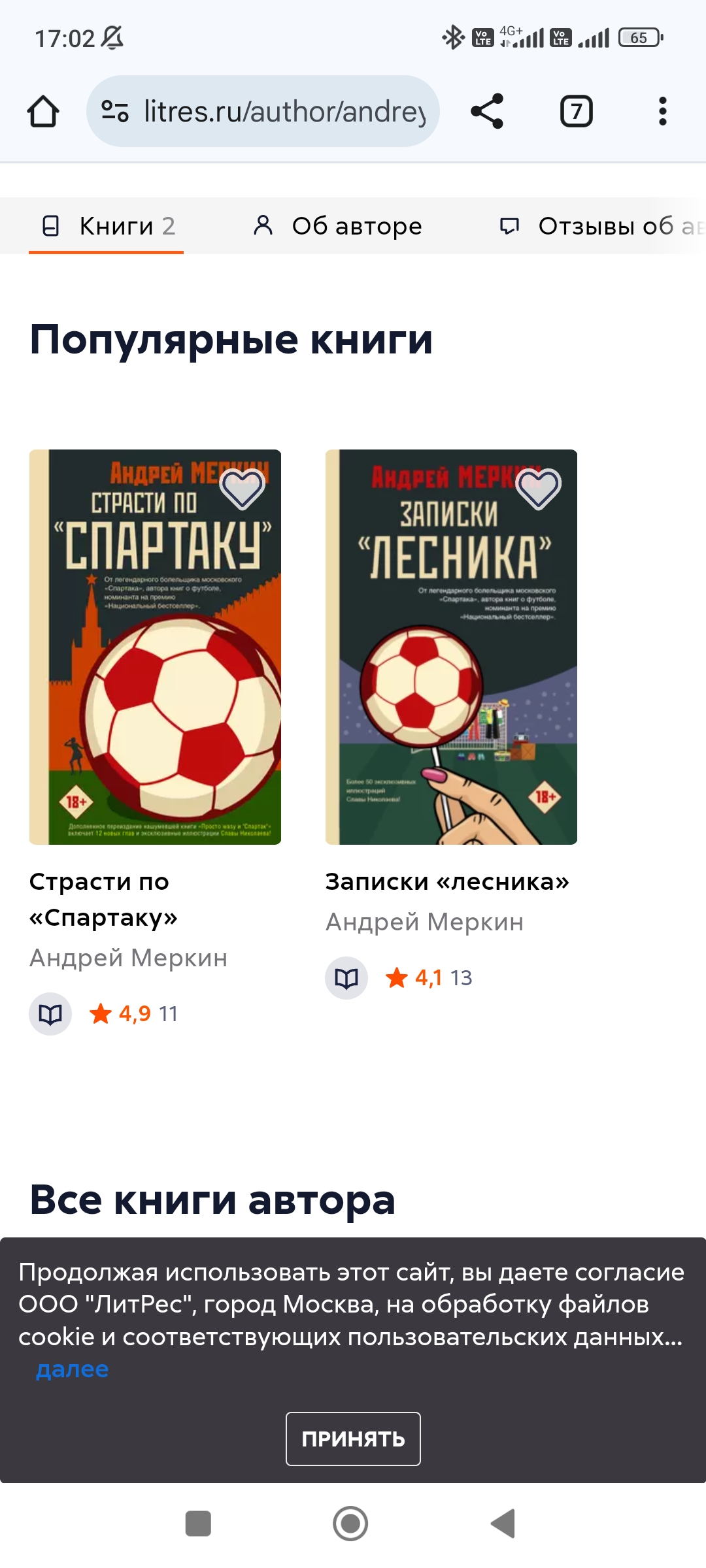Expand cookie notice via далее link
This screenshot has width=706, height=1568.
[72, 1369]
